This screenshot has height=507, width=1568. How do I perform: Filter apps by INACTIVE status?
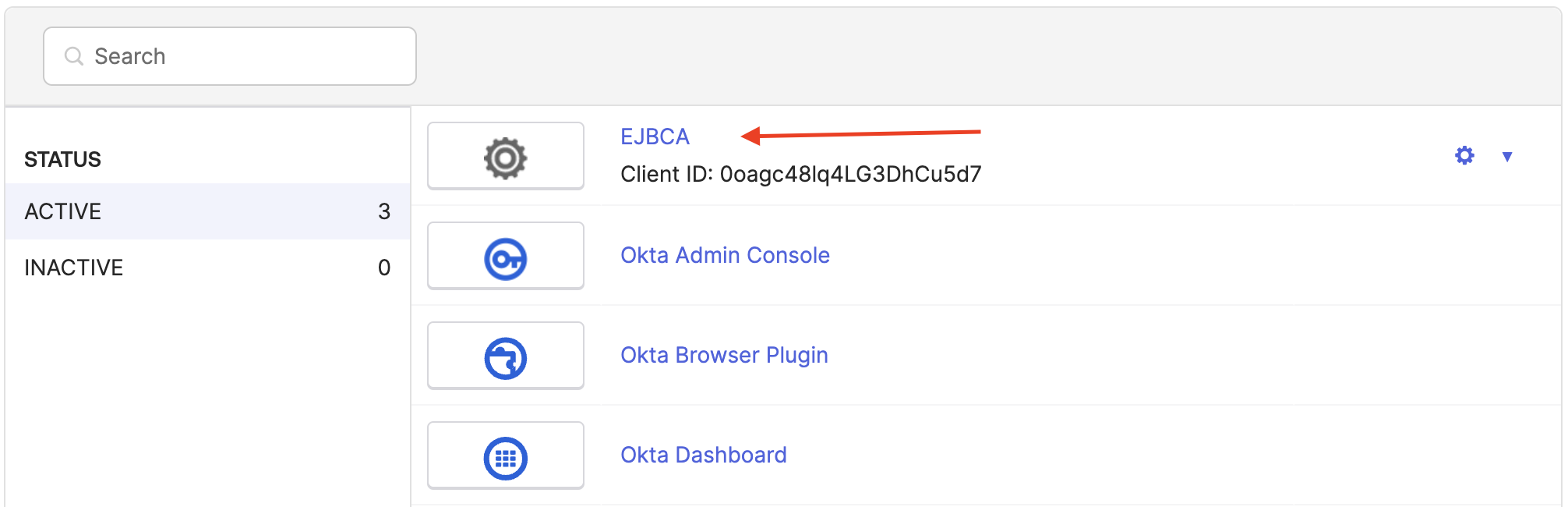[x=74, y=268]
